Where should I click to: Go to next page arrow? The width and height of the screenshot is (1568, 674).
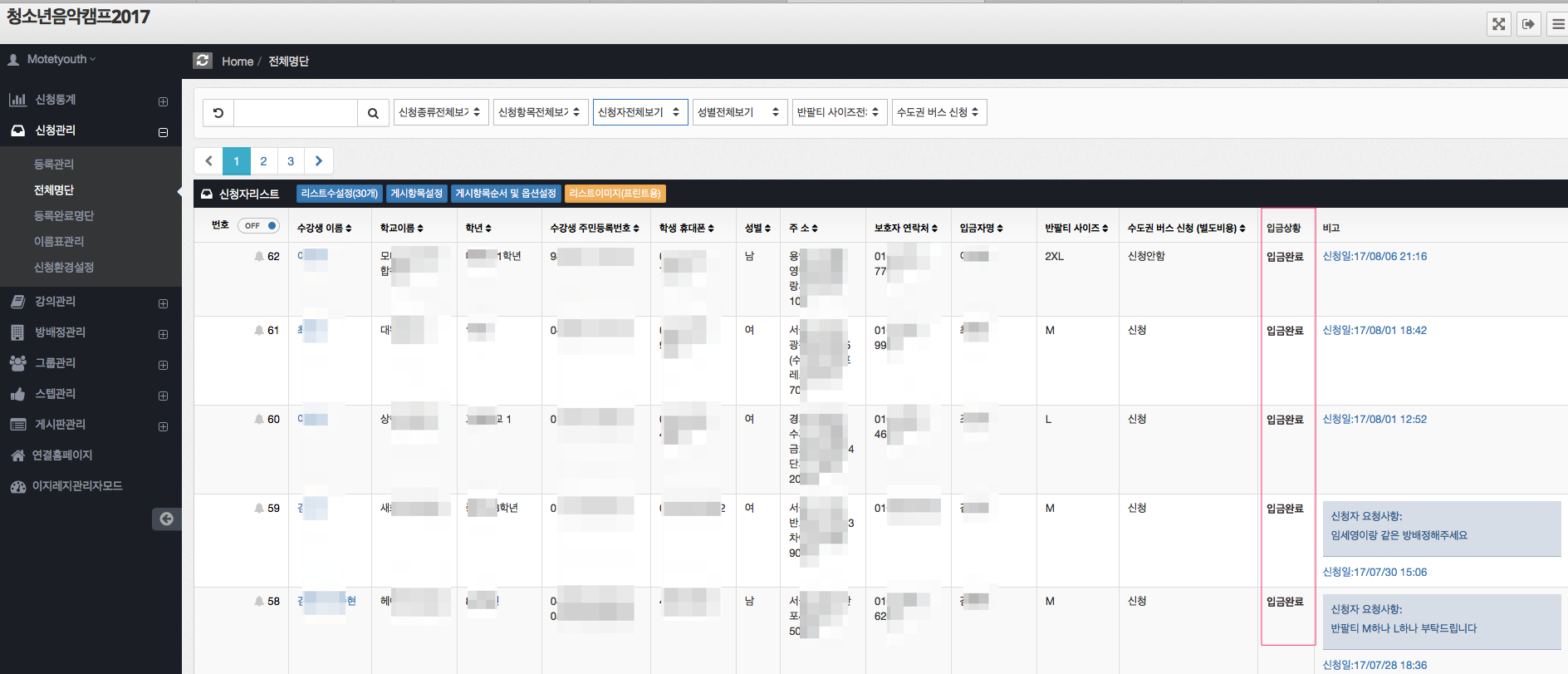[319, 161]
